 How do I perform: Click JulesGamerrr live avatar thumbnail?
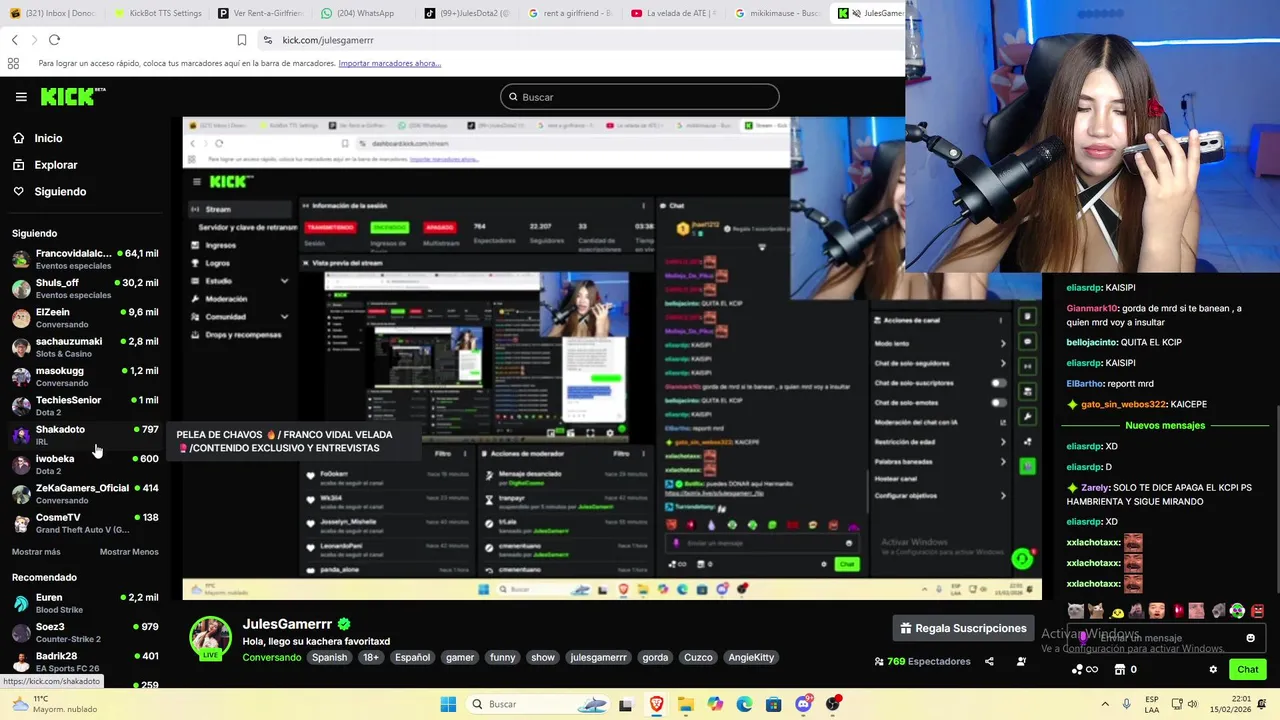pos(211,638)
